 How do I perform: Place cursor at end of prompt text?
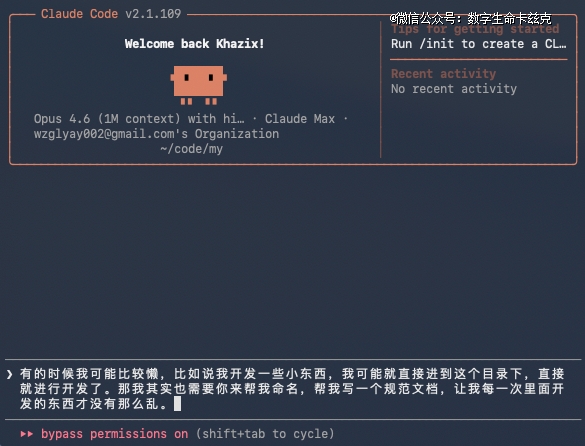coord(178,404)
